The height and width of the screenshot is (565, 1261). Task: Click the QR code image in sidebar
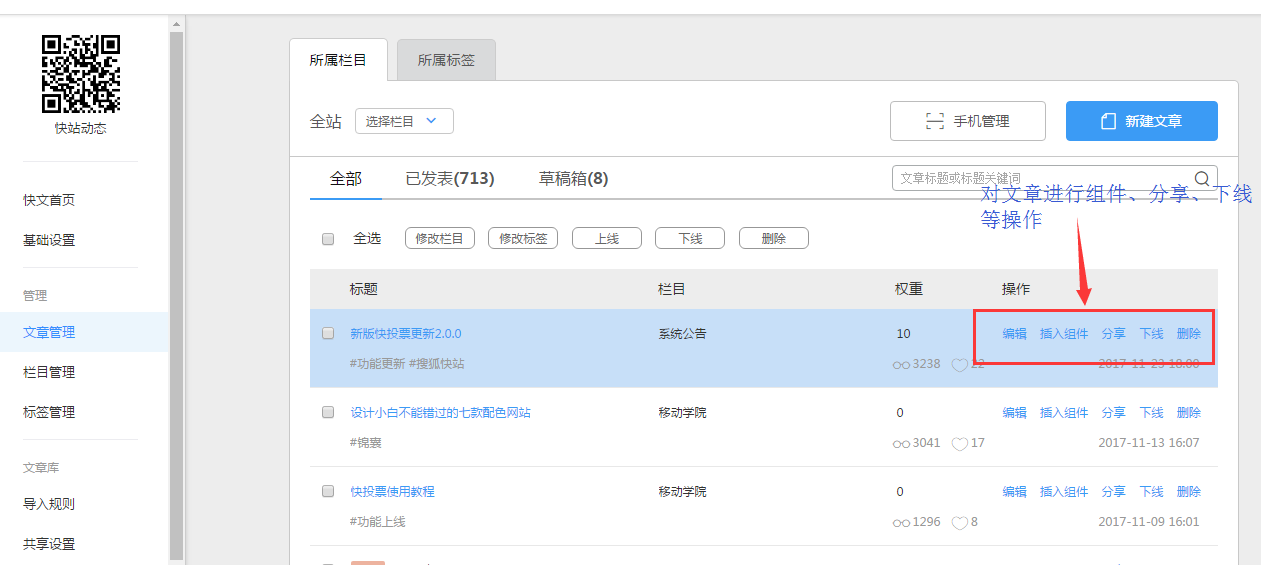coord(80,74)
